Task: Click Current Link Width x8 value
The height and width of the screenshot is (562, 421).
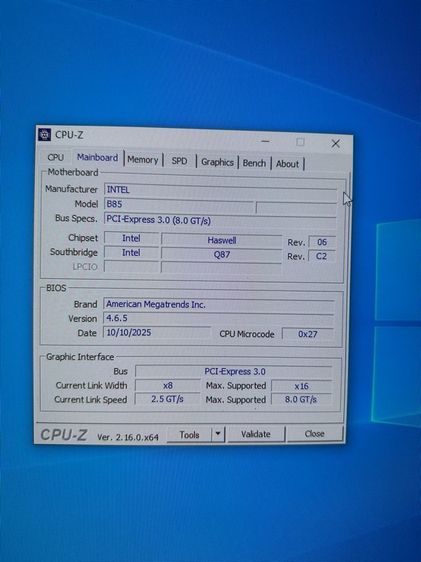Action: pos(168,386)
